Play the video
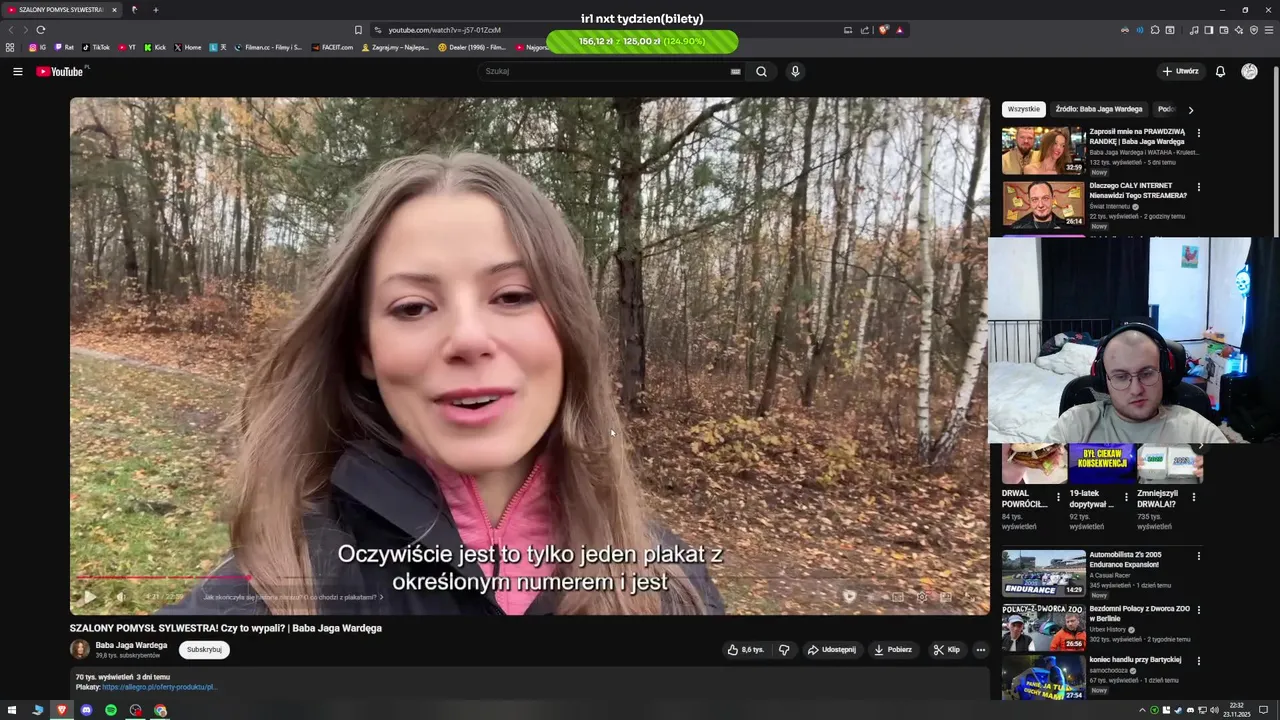This screenshot has width=1280, height=720. tap(89, 597)
